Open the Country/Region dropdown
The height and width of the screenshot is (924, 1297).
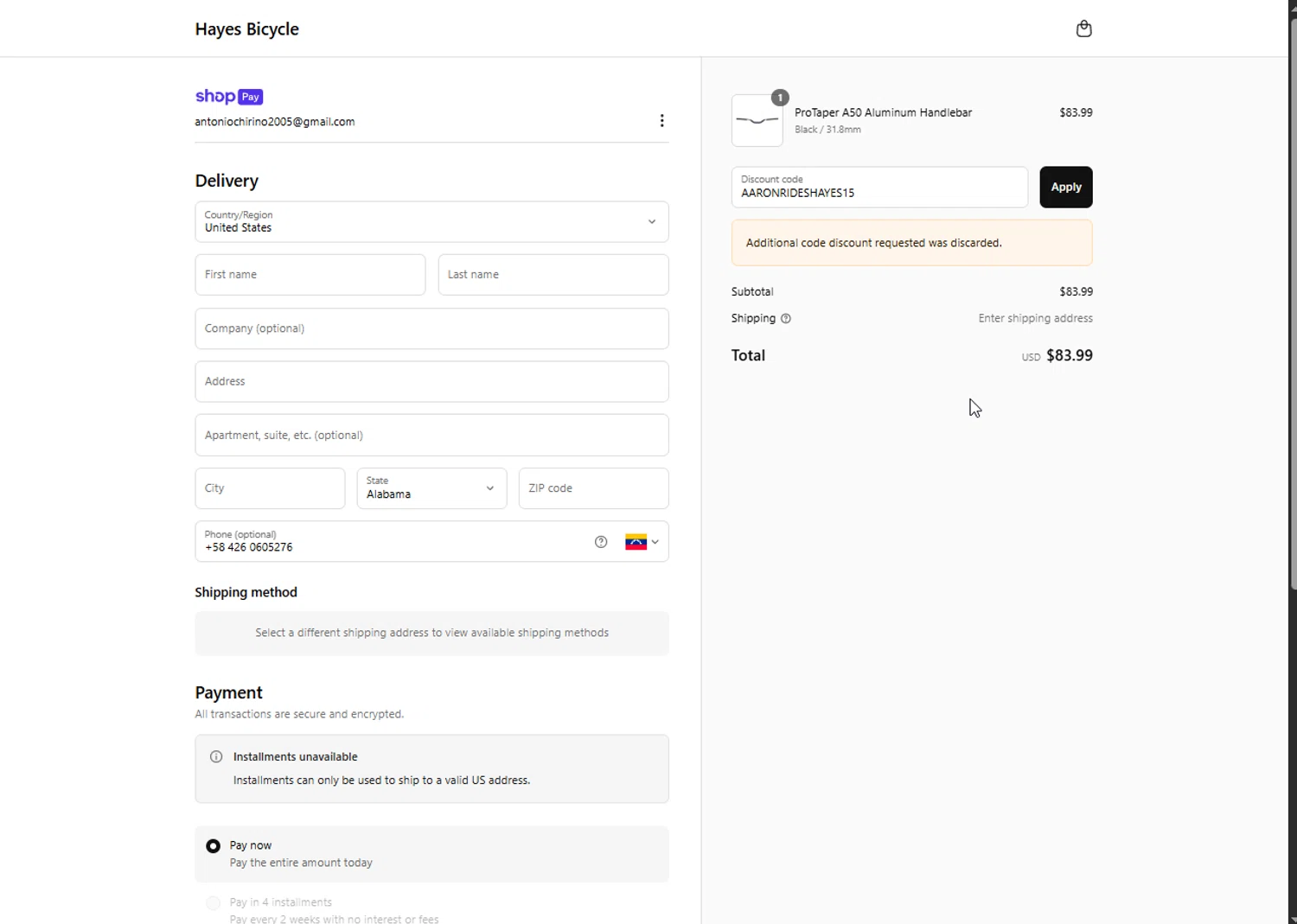tap(431, 222)
